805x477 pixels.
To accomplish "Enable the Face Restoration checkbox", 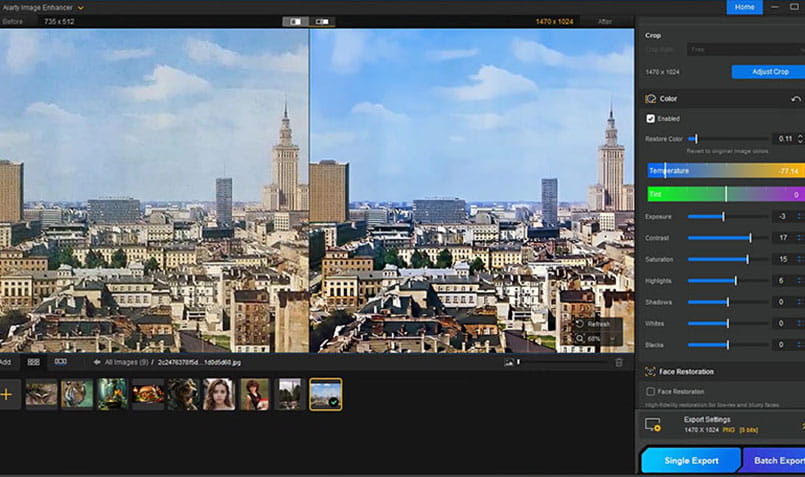I will click(x=651, y=391).
